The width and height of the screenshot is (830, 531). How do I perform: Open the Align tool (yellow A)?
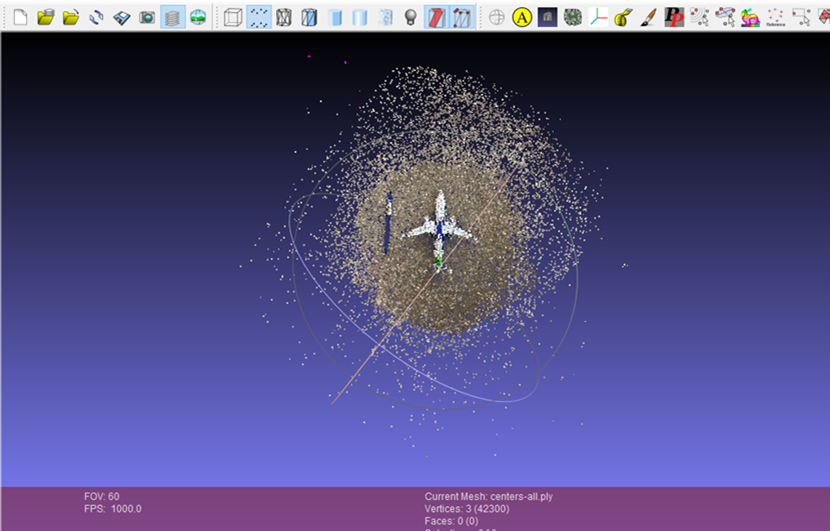[x=522, y=17]
